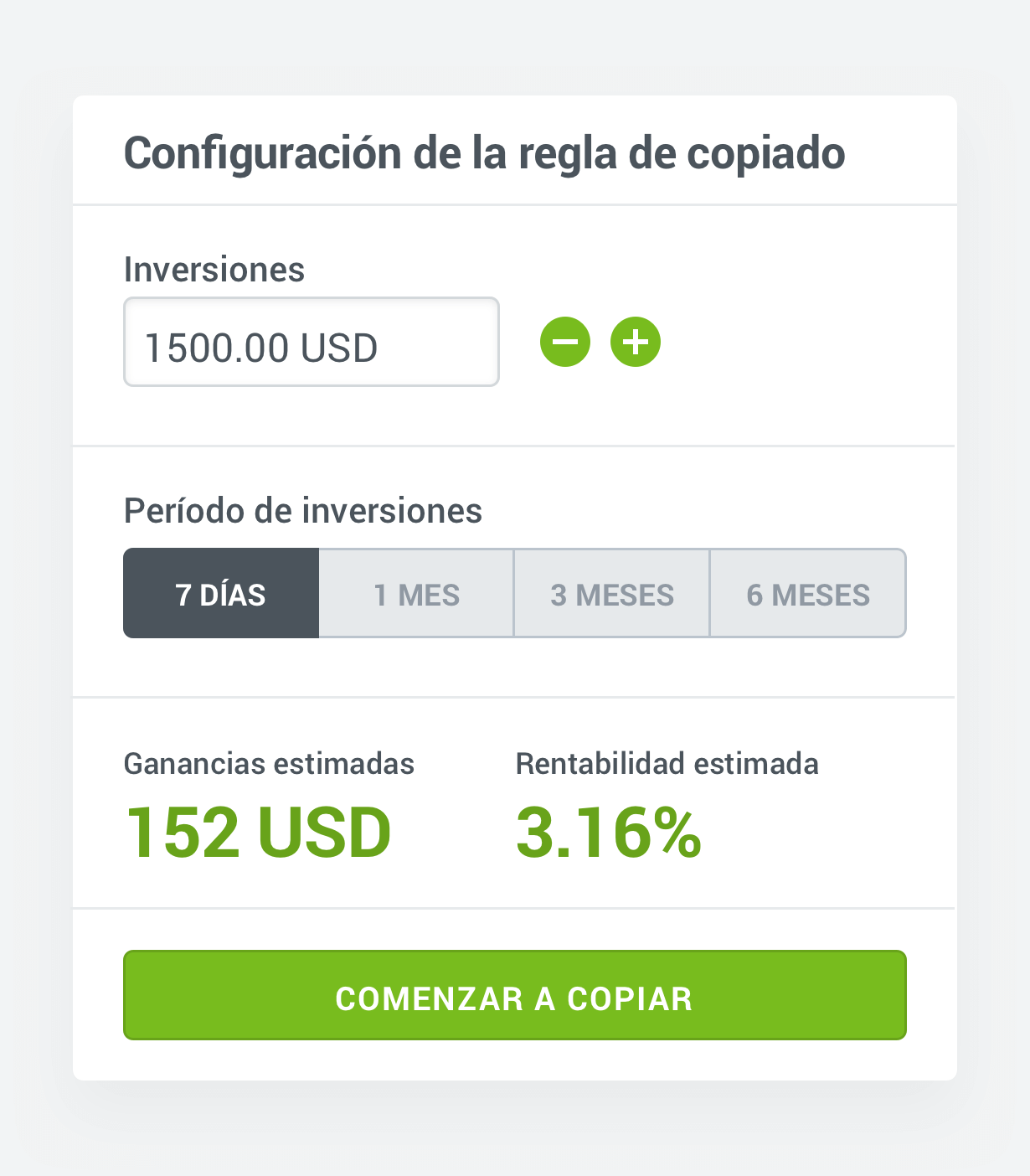Viewport: 1030px width, 1176px height.
Task: Decrease investment with the minus icon
Action: (565, 342)
